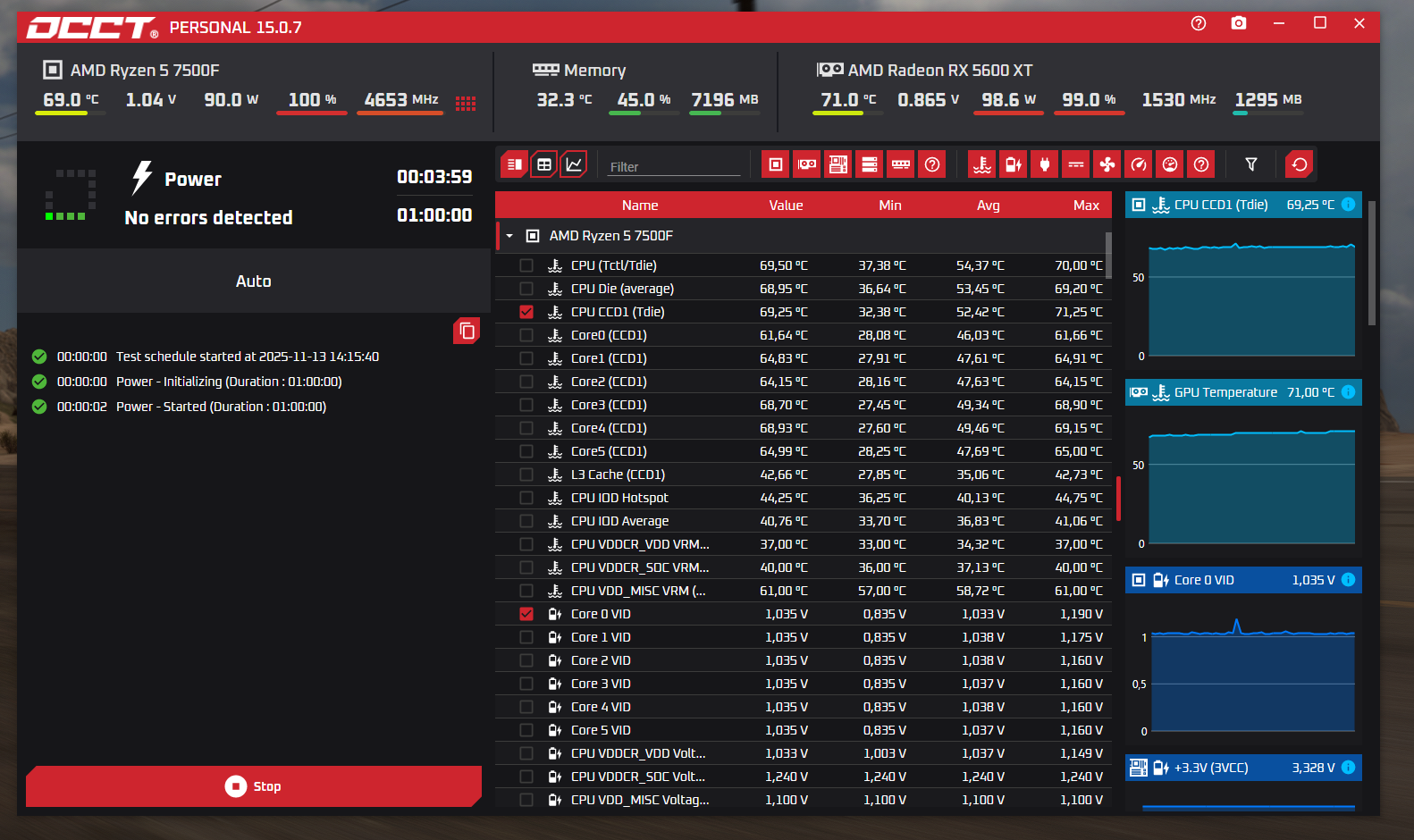
Task: Check the L3 Cache (CCD1) checkbox
Action: (526, 475)
